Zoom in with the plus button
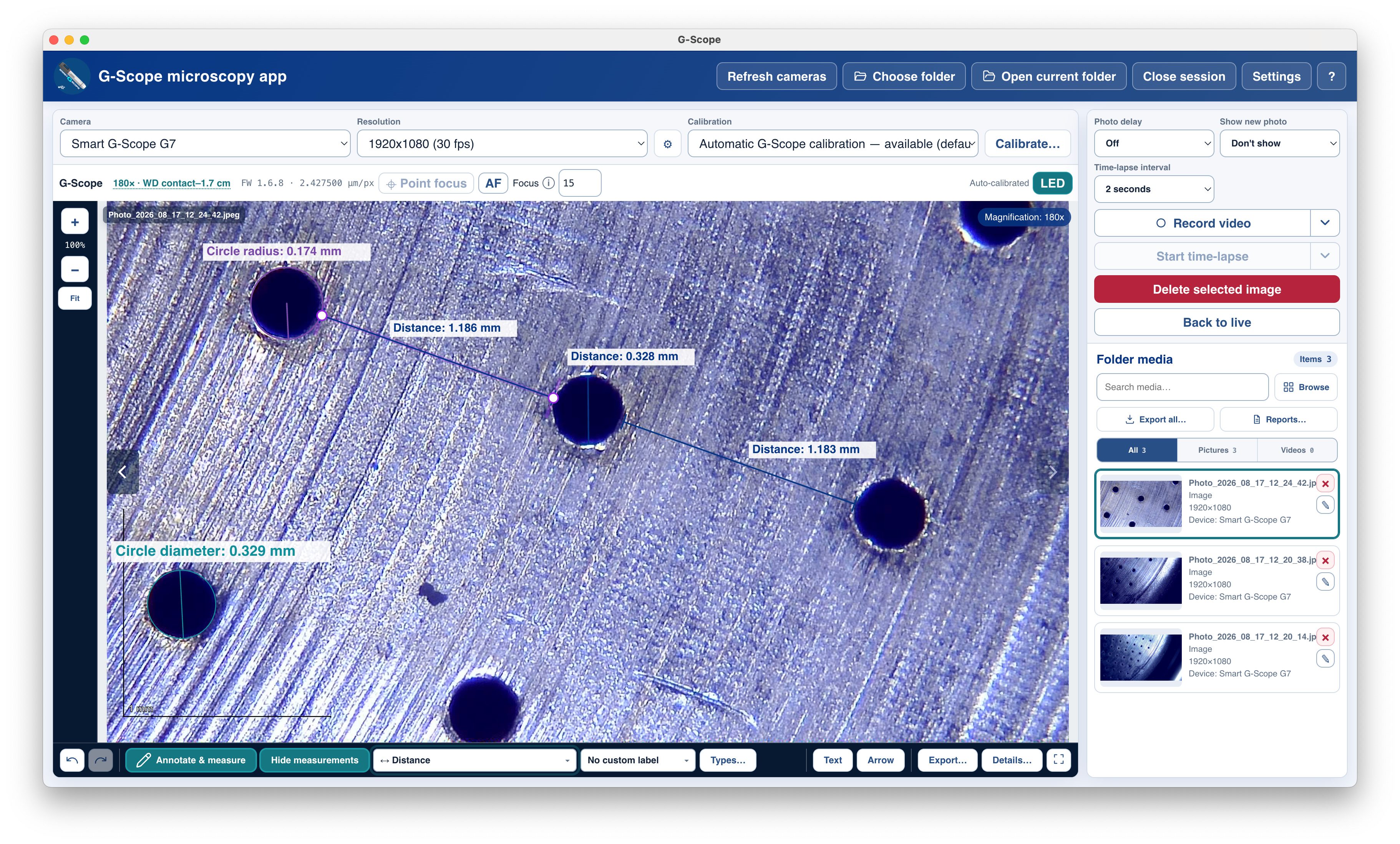 pos(75,222)
